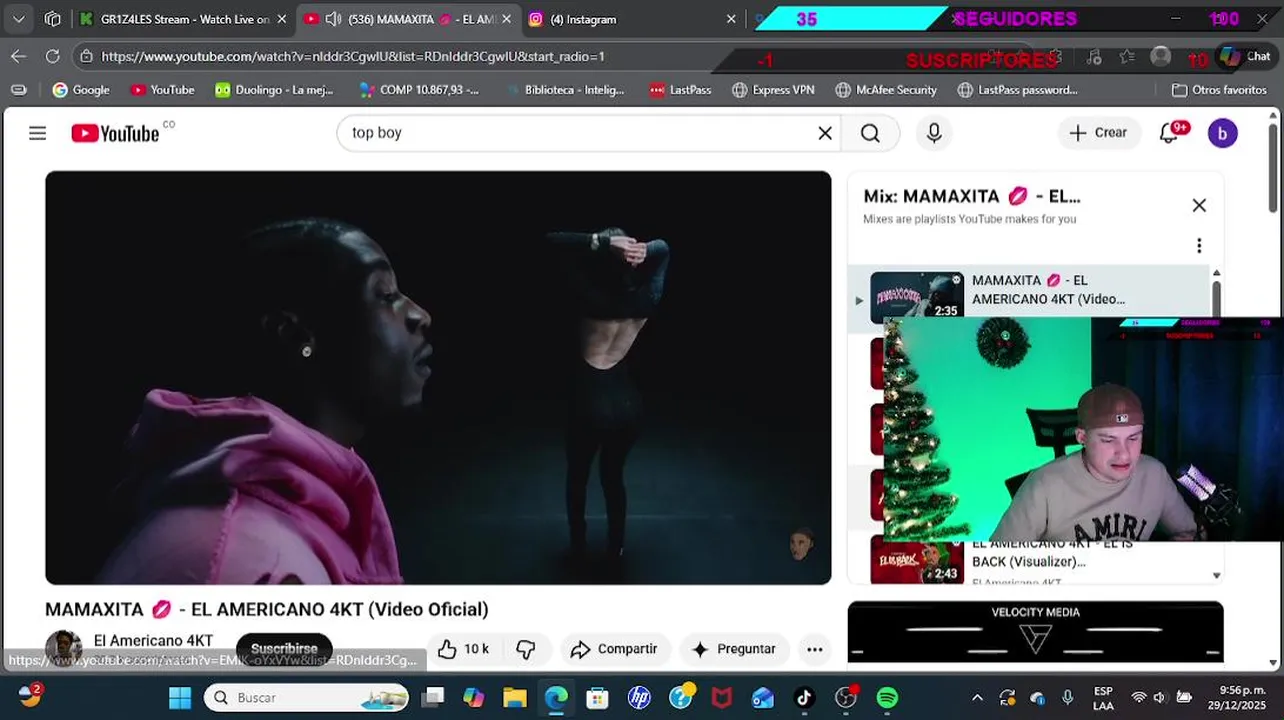The width and height of the screenshot is (1284, 720).
Task: Click the Preguntar button
Action: pyautogui.click(x=734, y=649)
